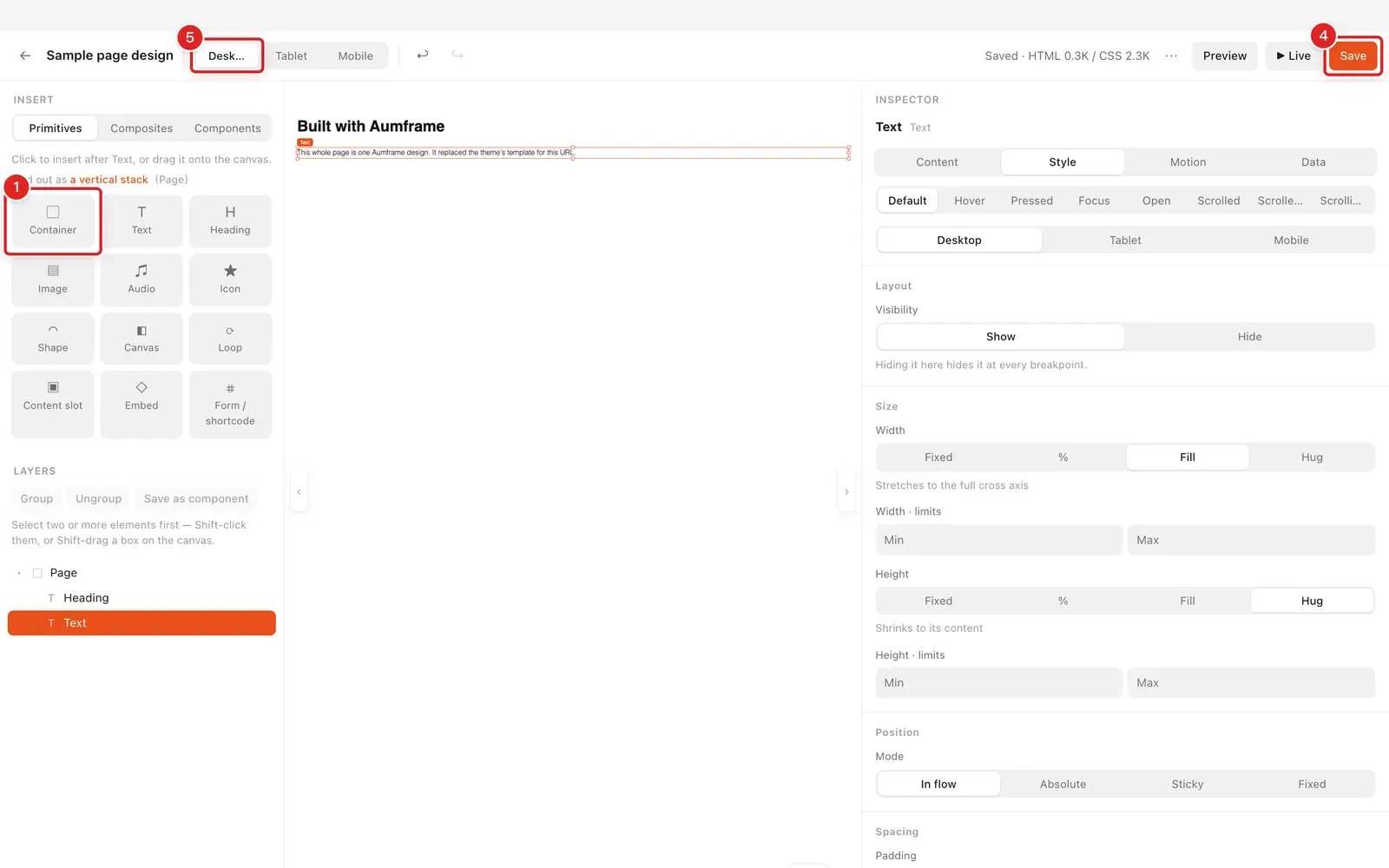This screenshot has width=1389, height=868.
Task: Set Visibility to Show
Action: pyautogui.click(x=1000, y=337)
